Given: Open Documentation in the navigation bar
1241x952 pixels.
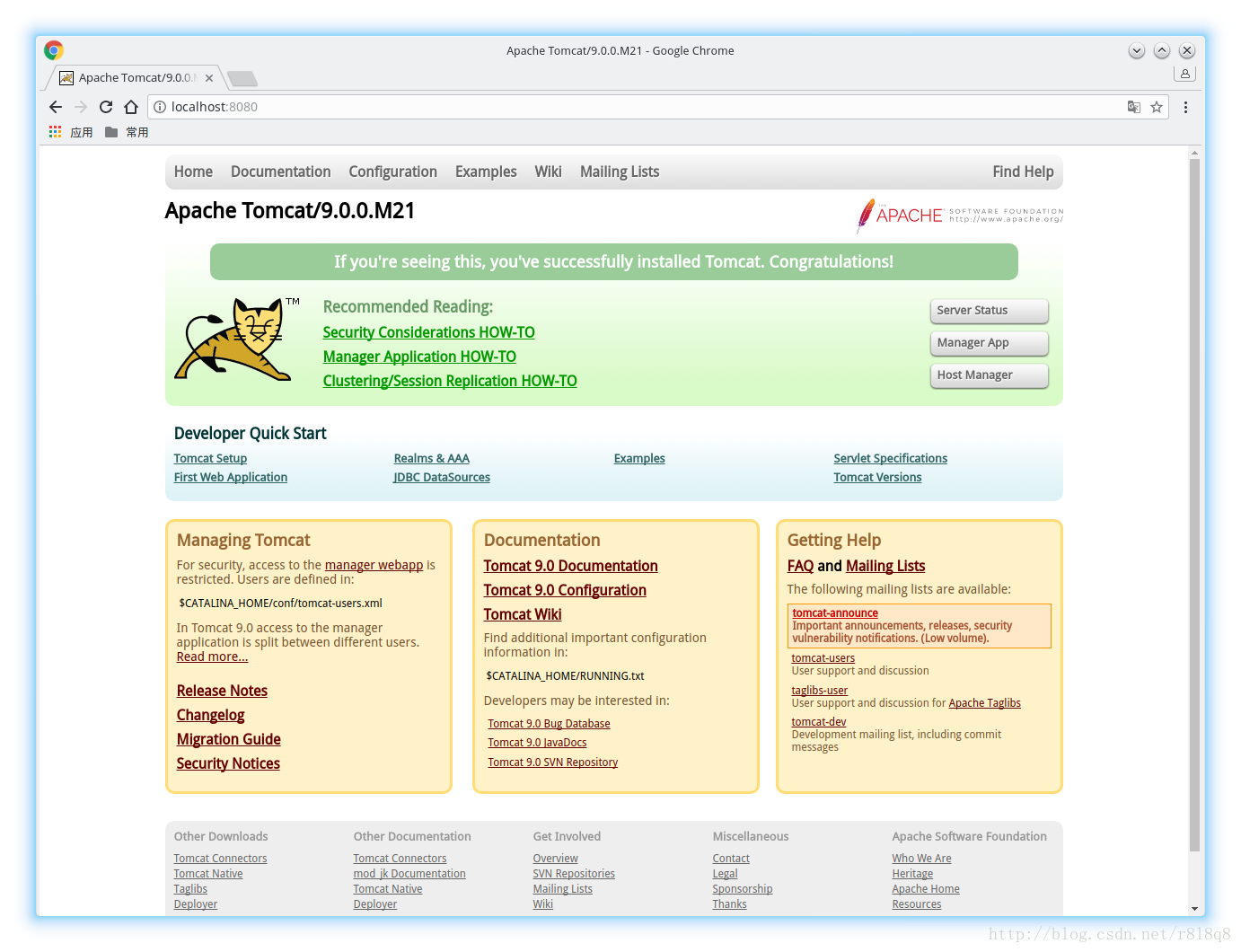Looking at the screenshot, I should coord(280,172).
